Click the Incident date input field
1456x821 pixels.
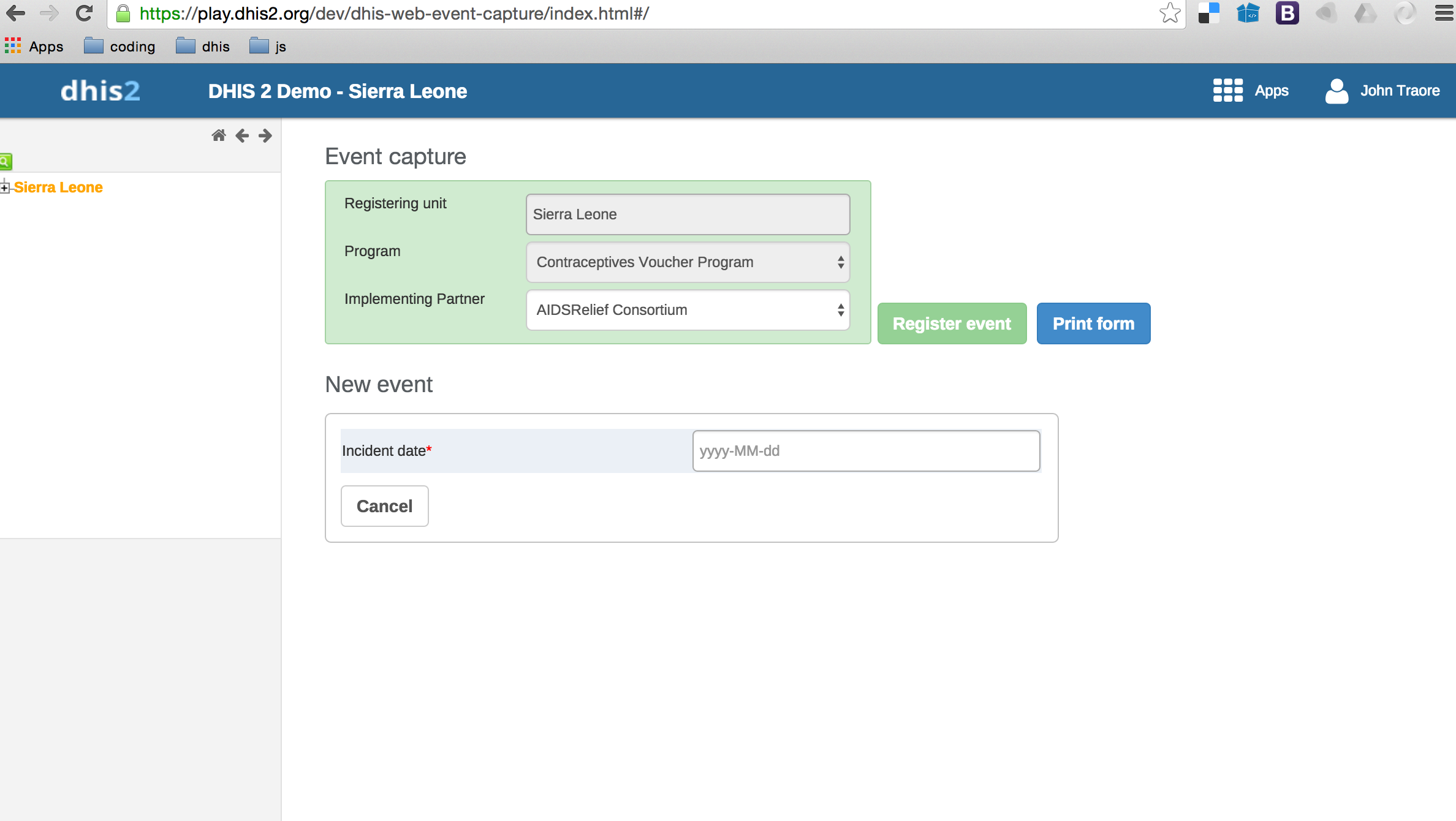click(865, 451)
